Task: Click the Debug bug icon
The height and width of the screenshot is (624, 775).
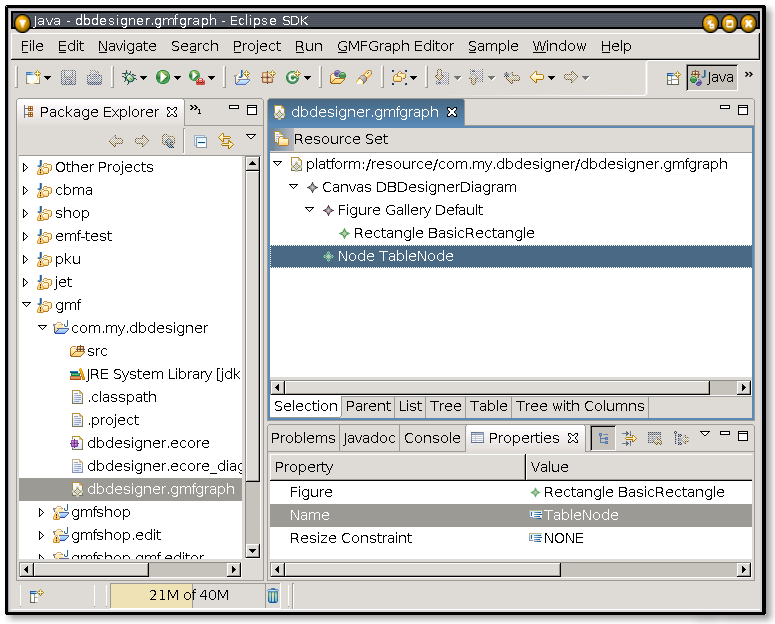Action: (128, 77)
